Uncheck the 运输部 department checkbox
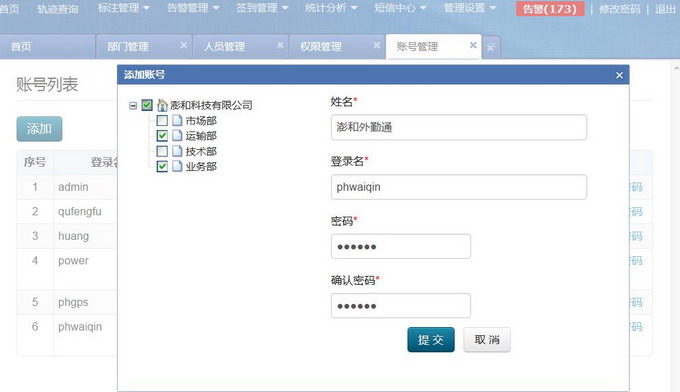This screenshot has height=392, width=680. pyautogui.click(x=162, y=136)
